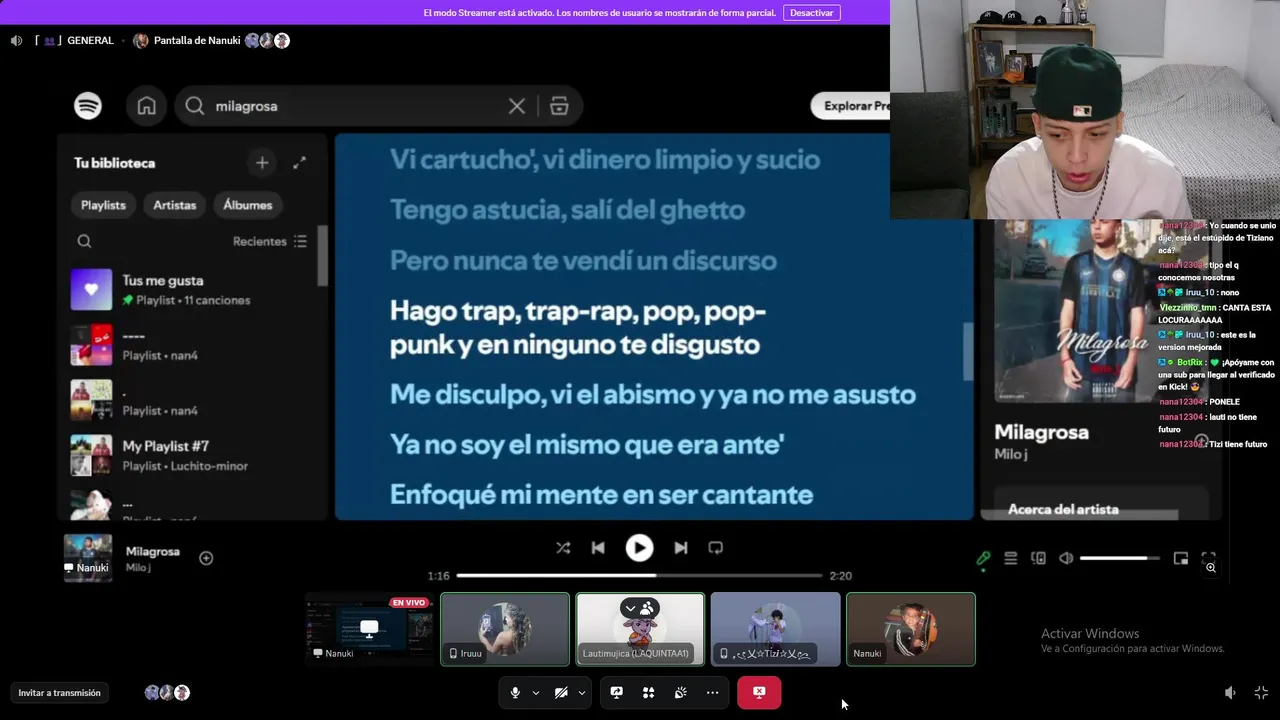Enter Spotify fullscreen mode icon
The width and height of the screenshot is (1280, 720).
coord(1208,557)
